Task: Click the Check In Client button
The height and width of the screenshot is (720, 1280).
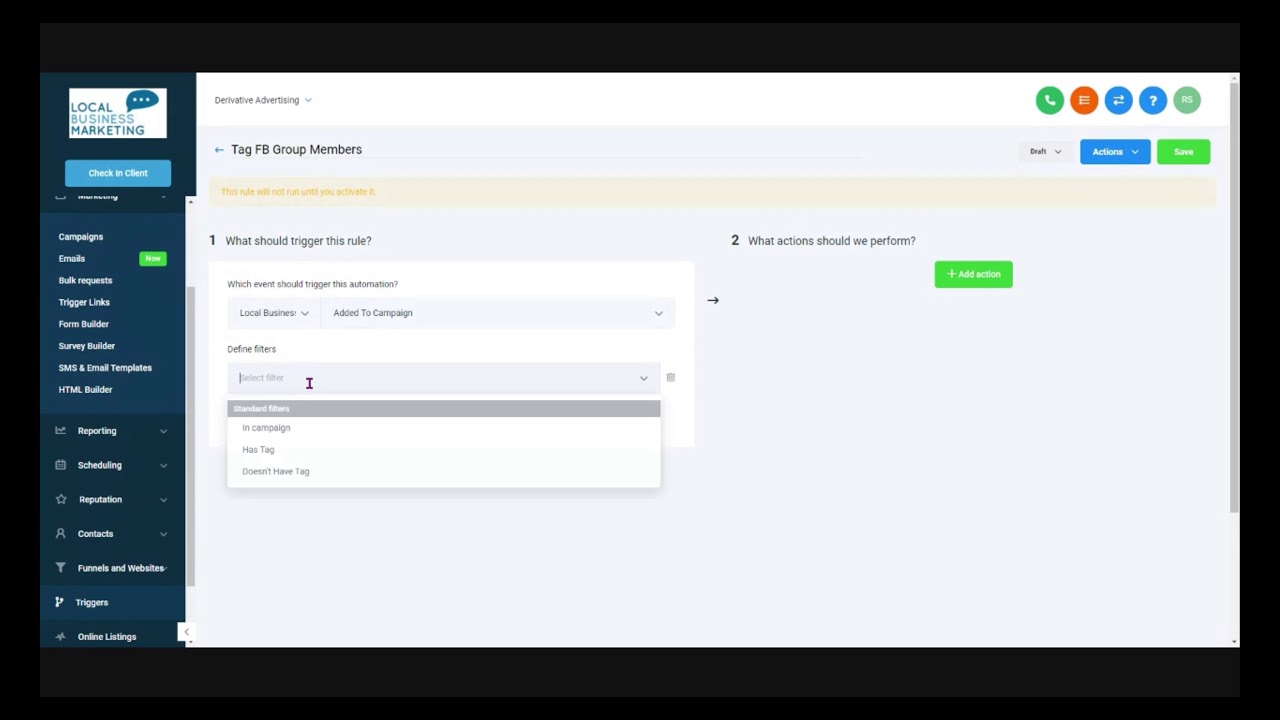Action: tap(118, 173)
